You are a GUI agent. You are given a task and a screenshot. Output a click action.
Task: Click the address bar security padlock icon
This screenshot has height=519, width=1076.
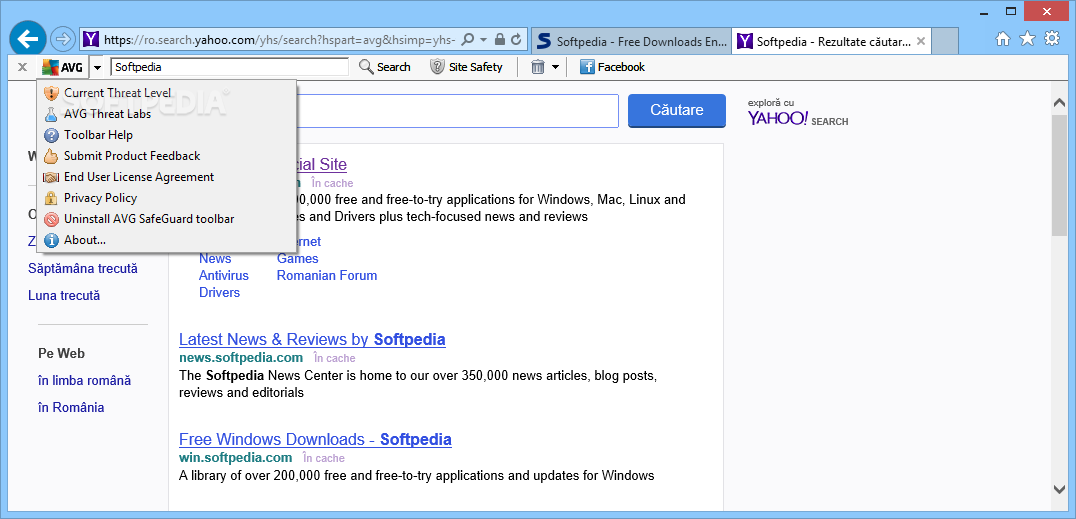[x=500, y=40]
